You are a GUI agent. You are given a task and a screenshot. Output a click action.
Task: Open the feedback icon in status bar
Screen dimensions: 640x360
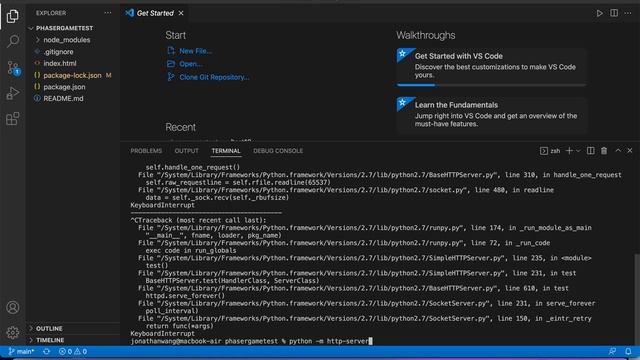pos(612,351)
